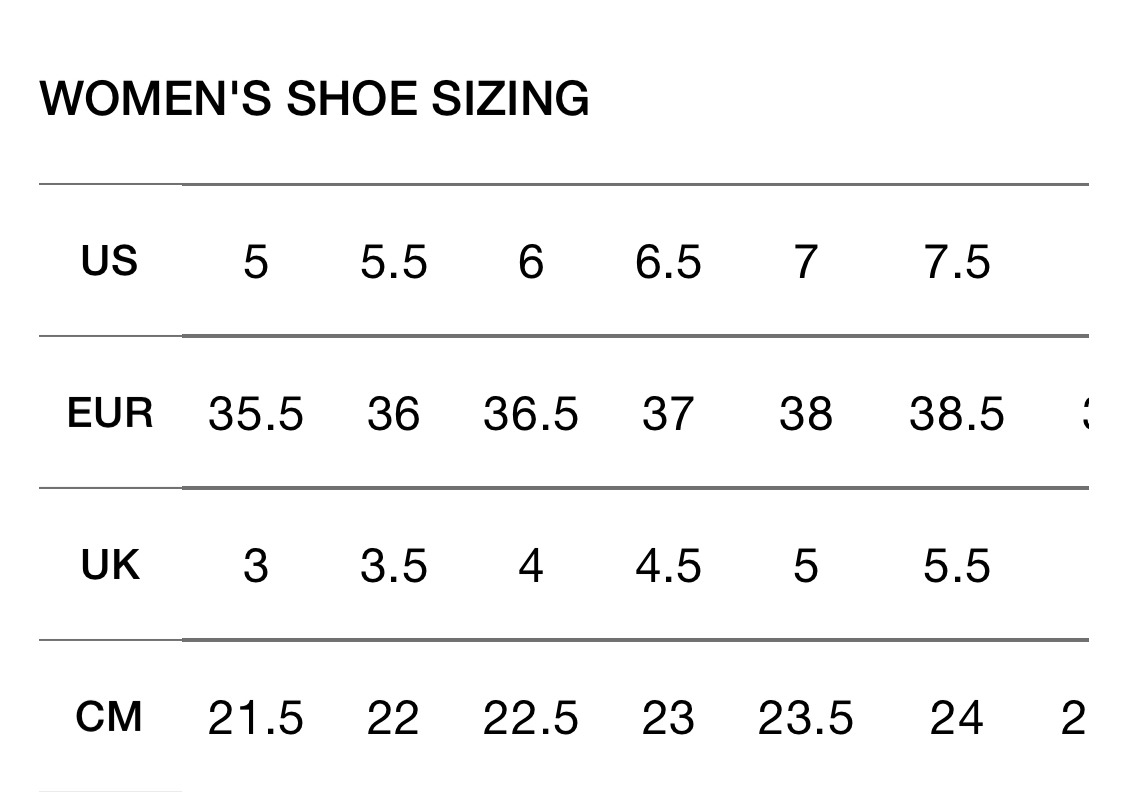Click EUR size 35.5 cell

(x=256, y=414)
